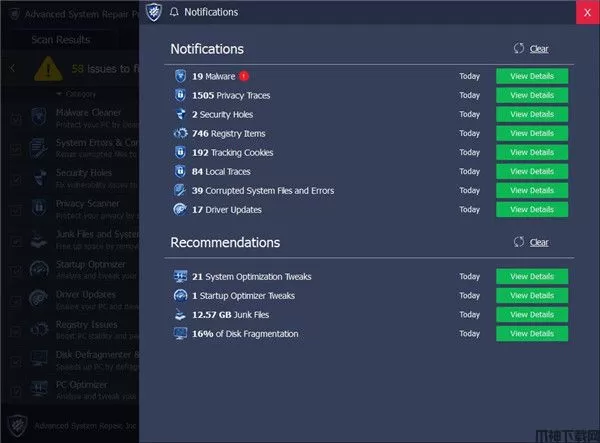600x443 pixels.
Task: Click the Junk Files icon in Recommendations
Action: (180, 315)
